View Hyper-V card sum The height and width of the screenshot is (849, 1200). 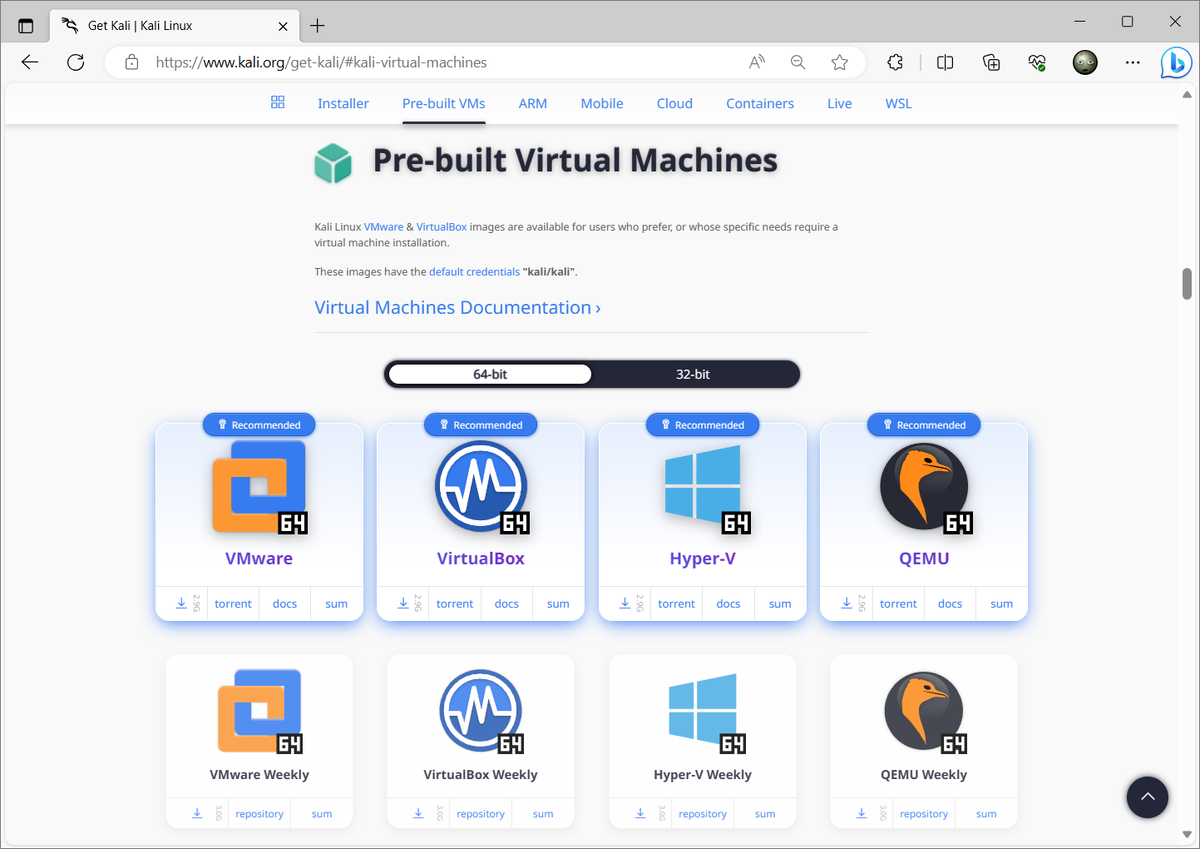pos(781,603)
